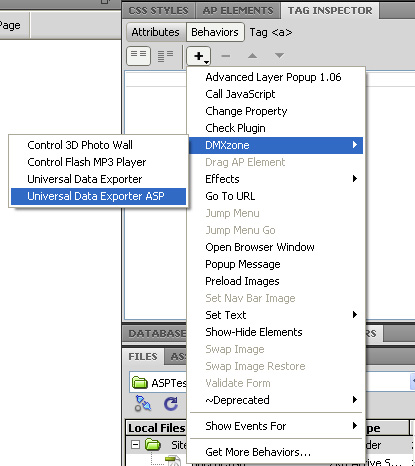Click the move event down arrow
This screenshot has width=415, height=466.
coord(279,56)
